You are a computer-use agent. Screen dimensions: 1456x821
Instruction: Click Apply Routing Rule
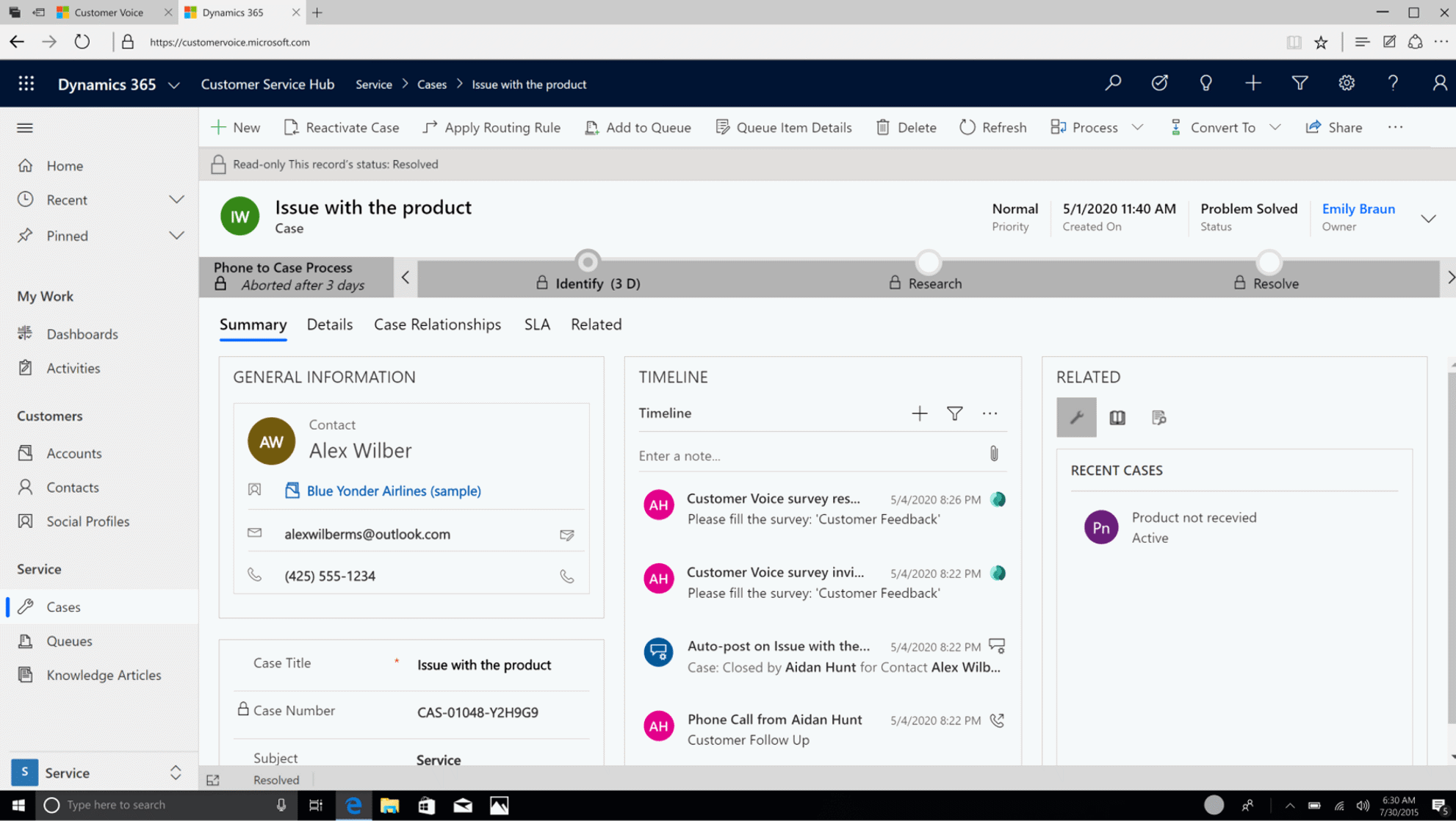pos(491,127)
